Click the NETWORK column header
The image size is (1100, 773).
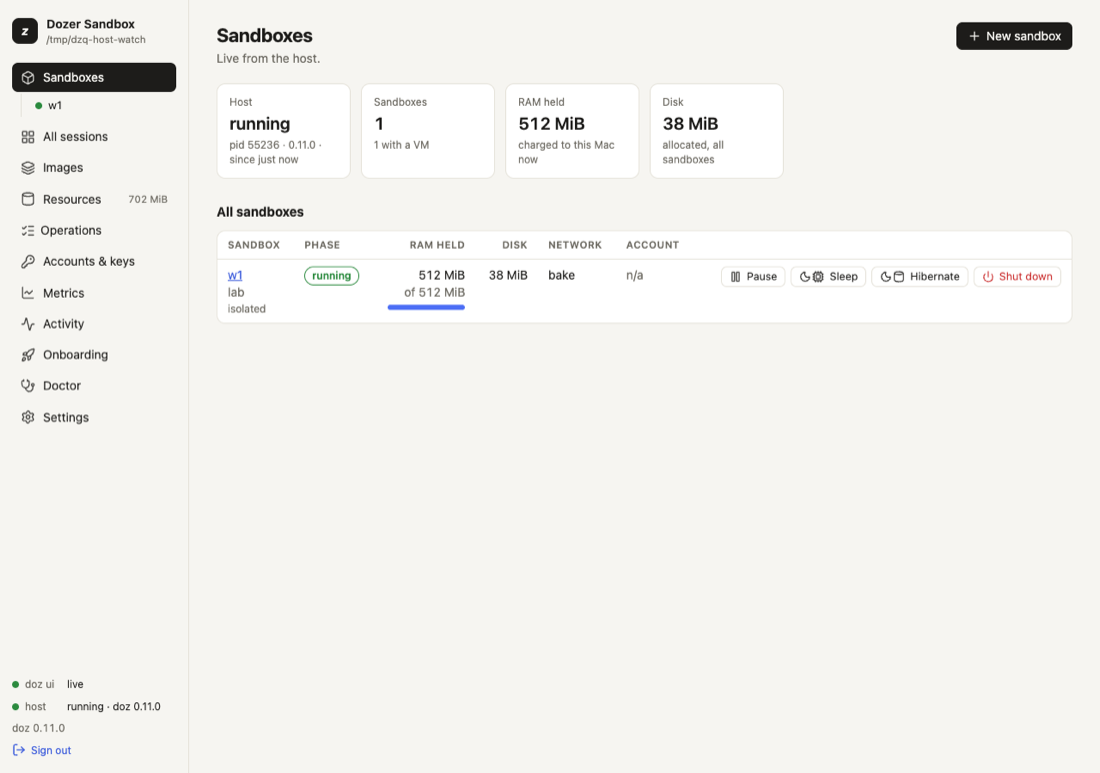[575, 245]
